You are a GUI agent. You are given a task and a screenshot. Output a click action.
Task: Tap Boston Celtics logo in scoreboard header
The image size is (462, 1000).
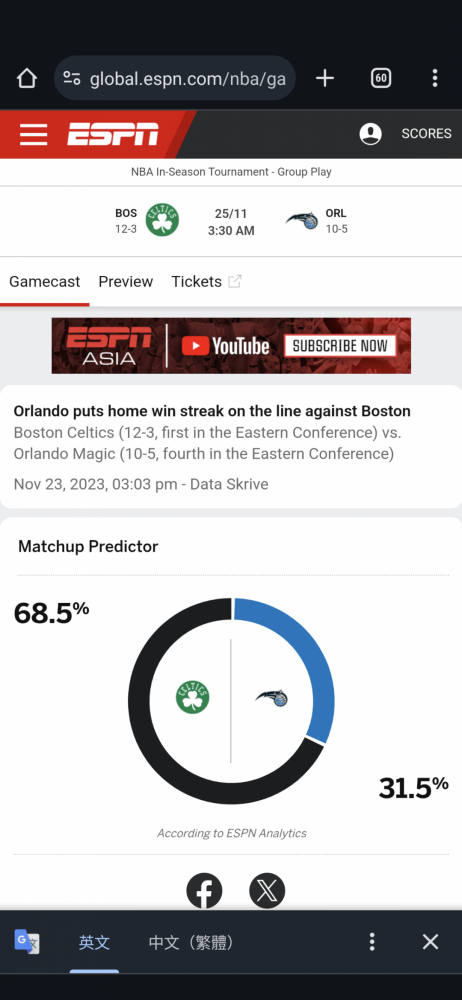(162, 220)
